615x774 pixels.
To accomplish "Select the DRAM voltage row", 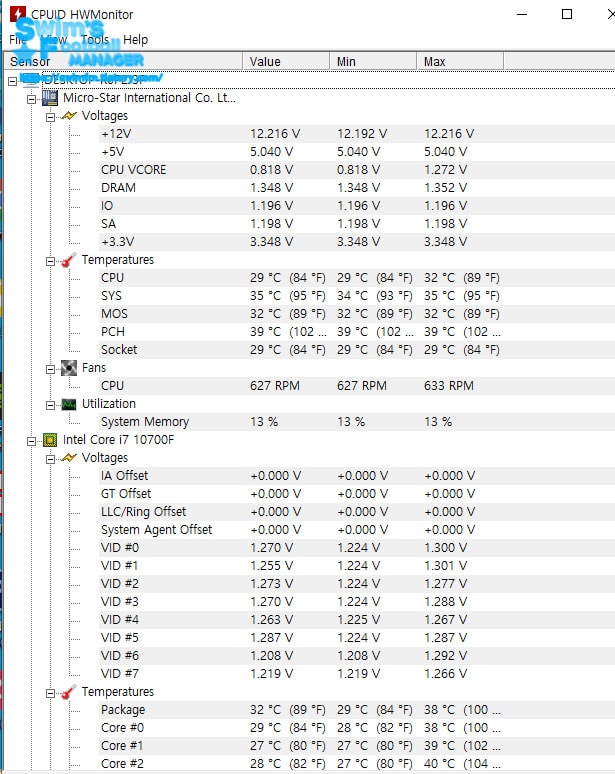I will [x=356, y=188].
